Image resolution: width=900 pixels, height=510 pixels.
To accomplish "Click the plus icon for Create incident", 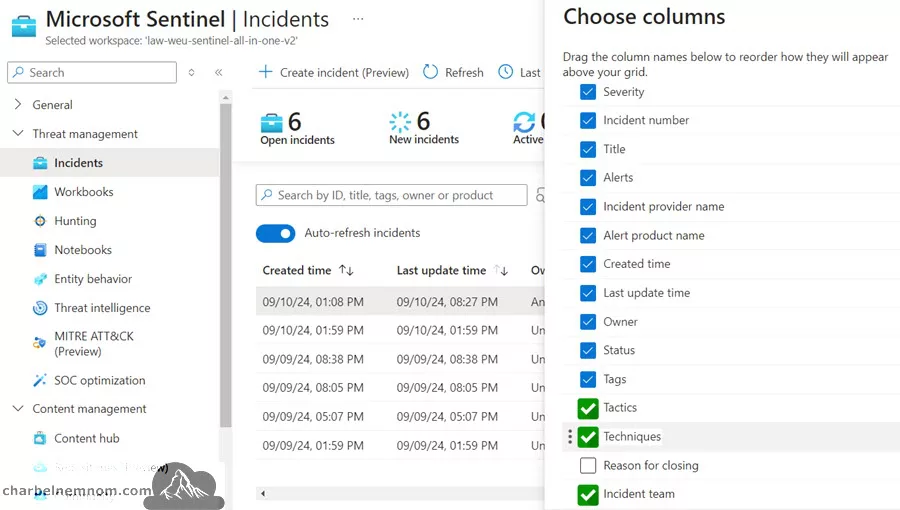I will click(x=265, y=72).
